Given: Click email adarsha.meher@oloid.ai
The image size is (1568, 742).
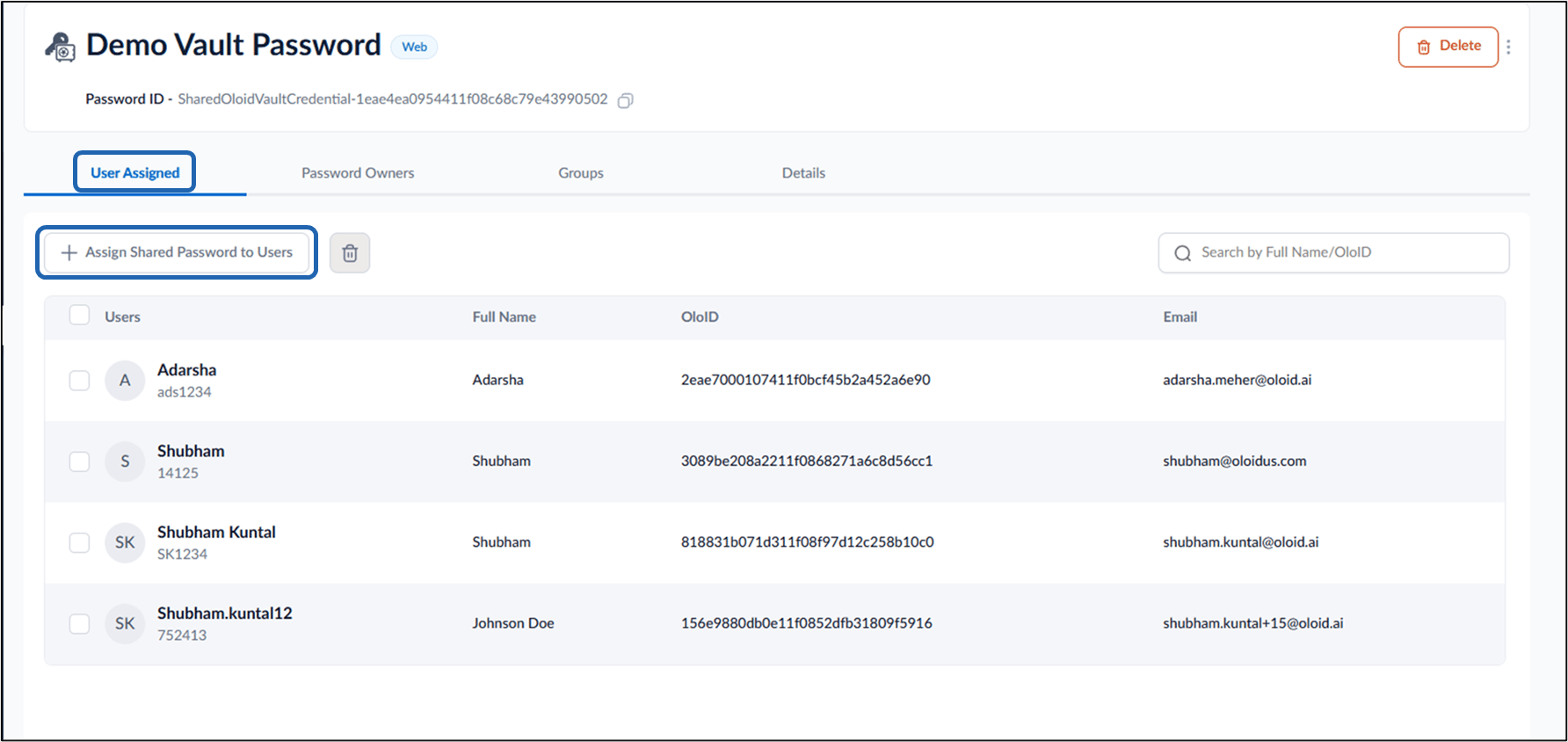Looking at the screenshot, I should point(1237,380).
